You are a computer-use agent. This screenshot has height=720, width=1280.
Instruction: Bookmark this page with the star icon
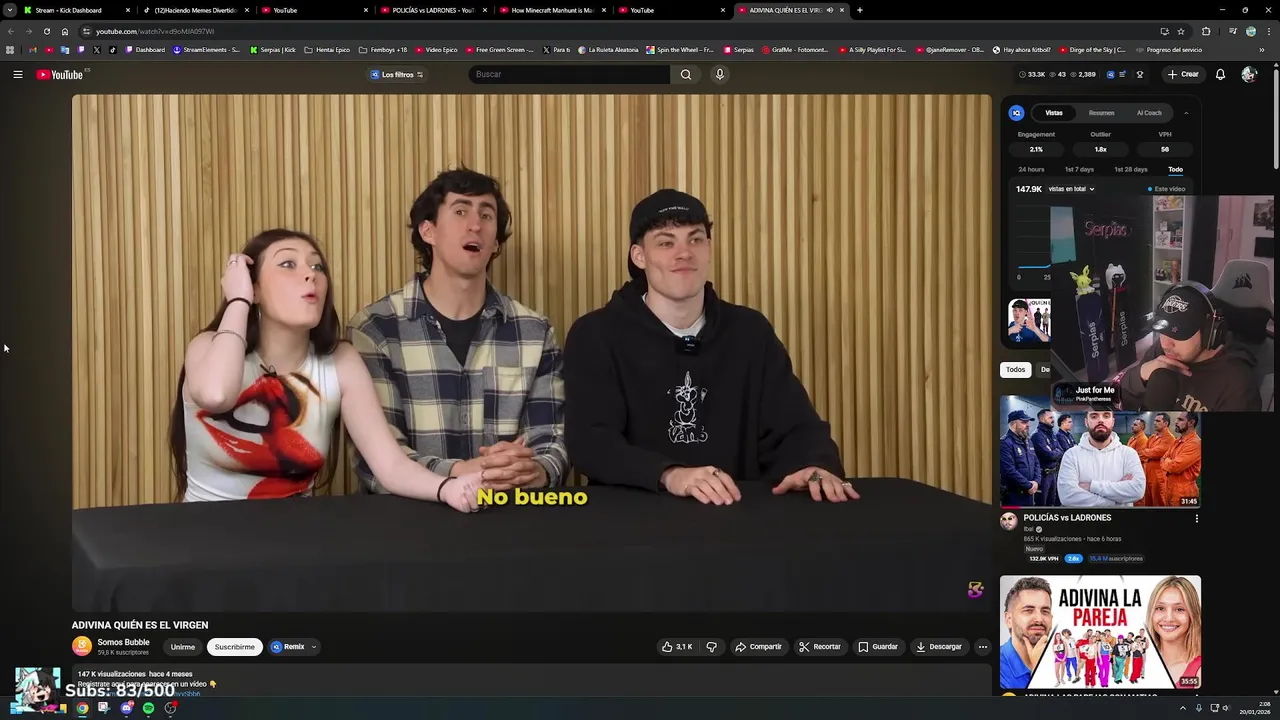coord(1181,31)
